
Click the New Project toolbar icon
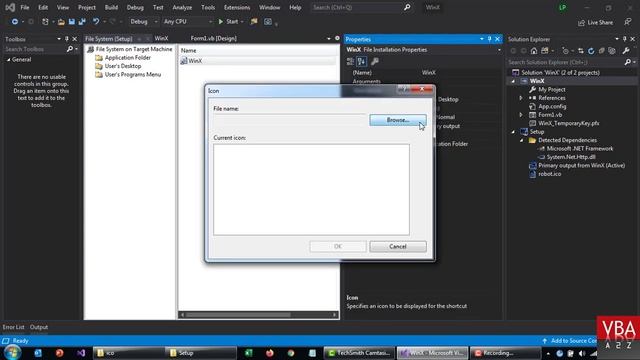[45, 22]
